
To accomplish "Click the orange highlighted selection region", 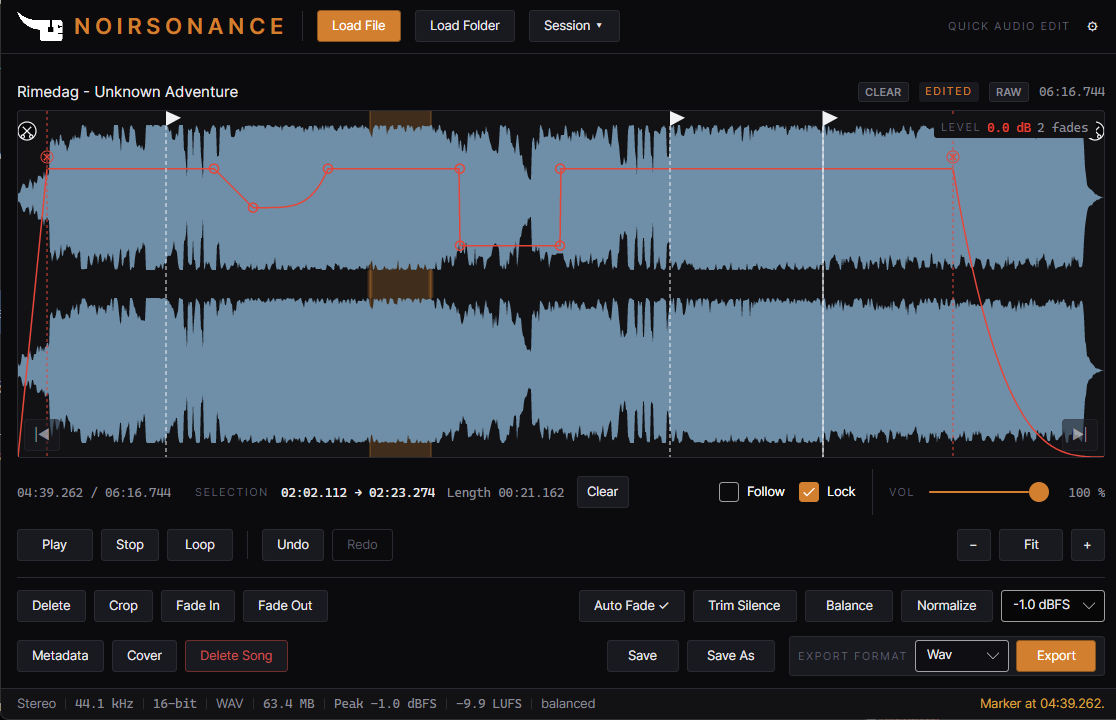I will pyautogui.click(x=401, y=284).
